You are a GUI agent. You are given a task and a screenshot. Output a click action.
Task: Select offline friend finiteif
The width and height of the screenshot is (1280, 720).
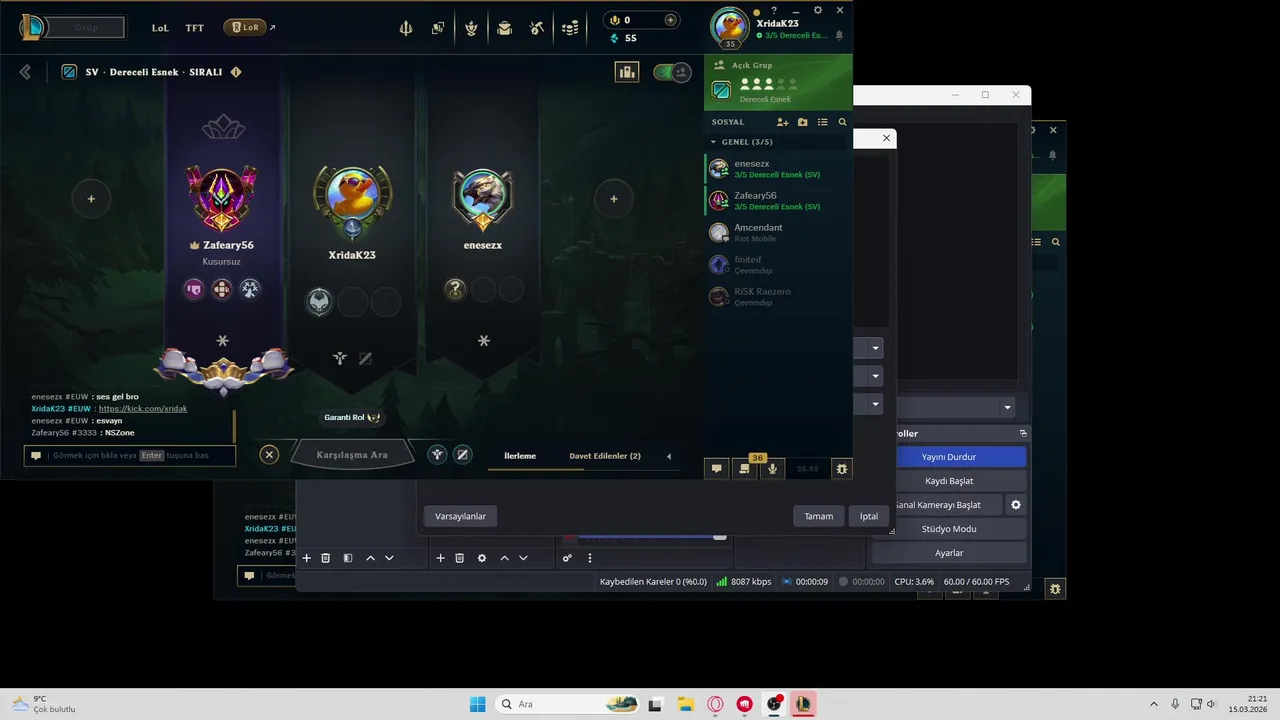[x=778, y=264]
